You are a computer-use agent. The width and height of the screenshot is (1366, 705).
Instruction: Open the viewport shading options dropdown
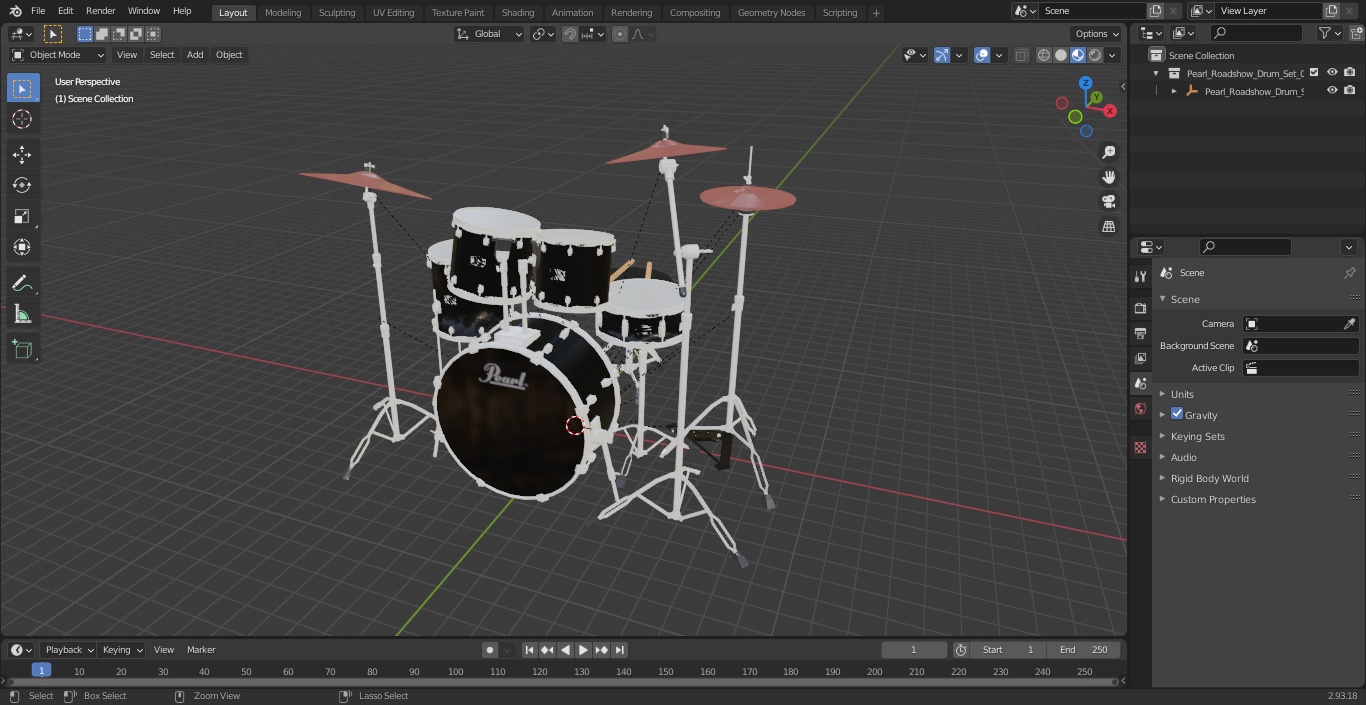[1112, 55]
